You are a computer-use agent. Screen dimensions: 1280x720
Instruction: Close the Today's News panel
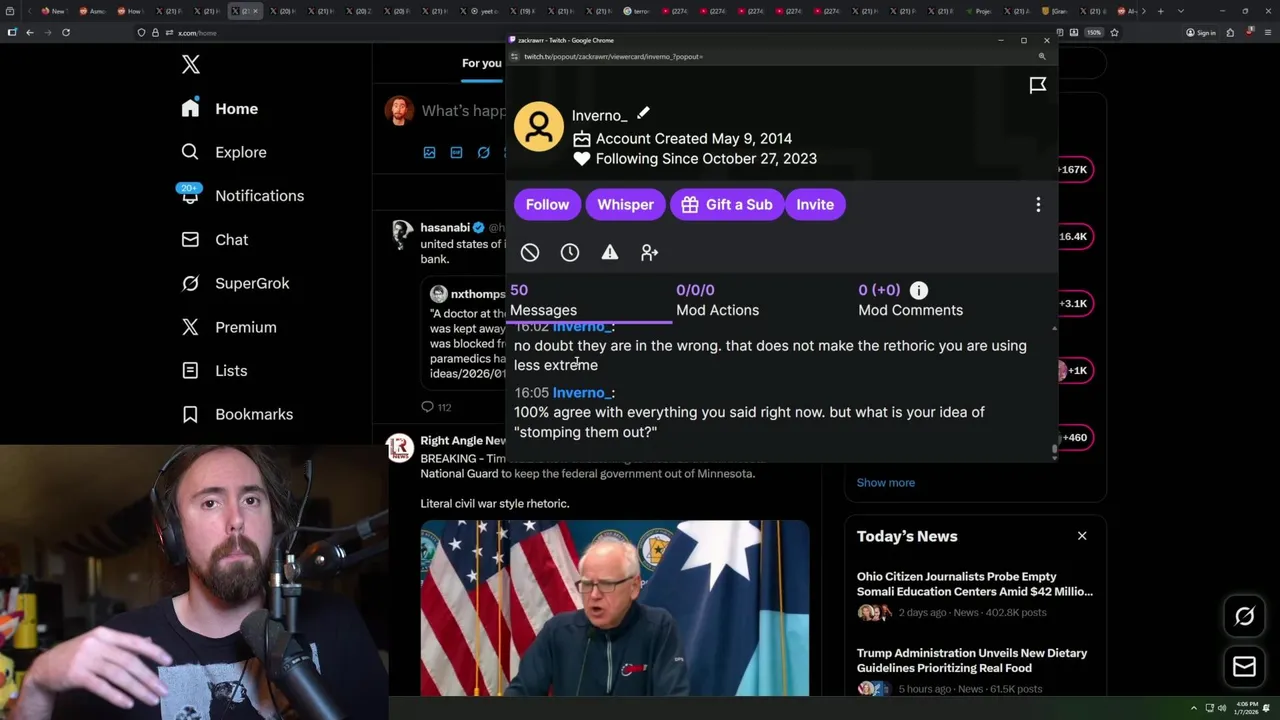(x=1082, y=536)
